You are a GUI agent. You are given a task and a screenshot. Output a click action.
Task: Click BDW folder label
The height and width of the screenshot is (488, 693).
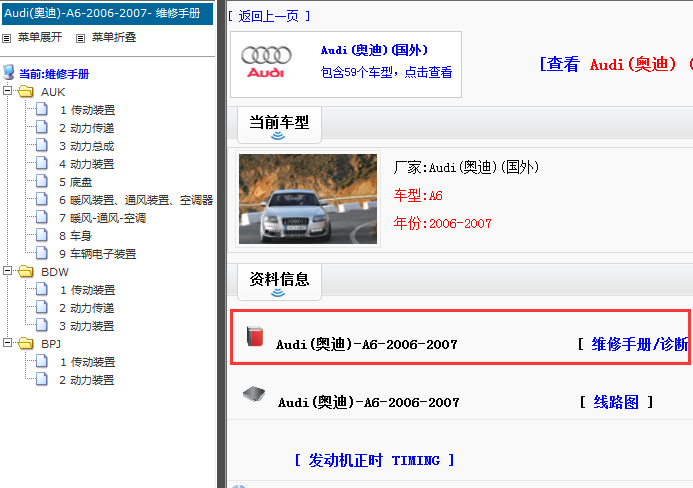(x=55, y=272)
